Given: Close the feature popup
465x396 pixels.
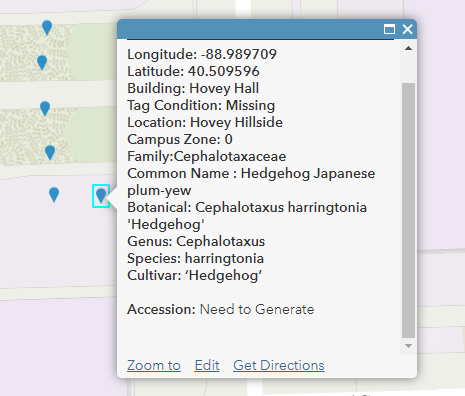Looking at the screenshot, I should pos(407,29).
